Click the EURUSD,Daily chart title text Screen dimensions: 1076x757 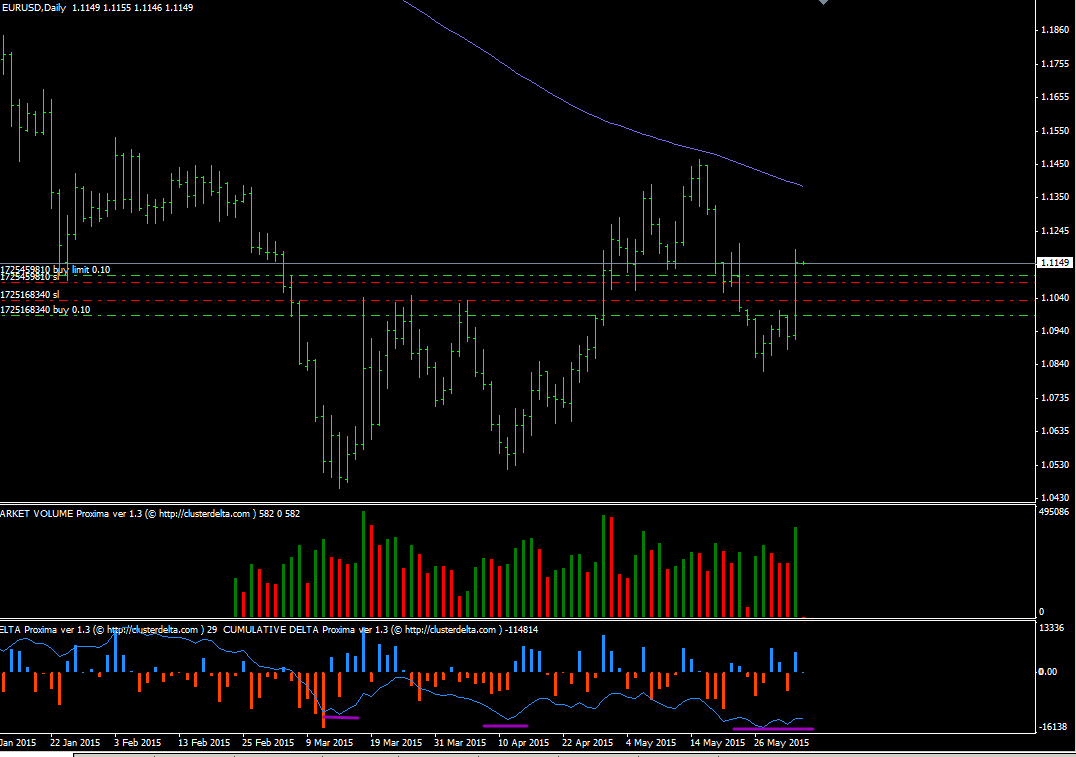point(35,8)
